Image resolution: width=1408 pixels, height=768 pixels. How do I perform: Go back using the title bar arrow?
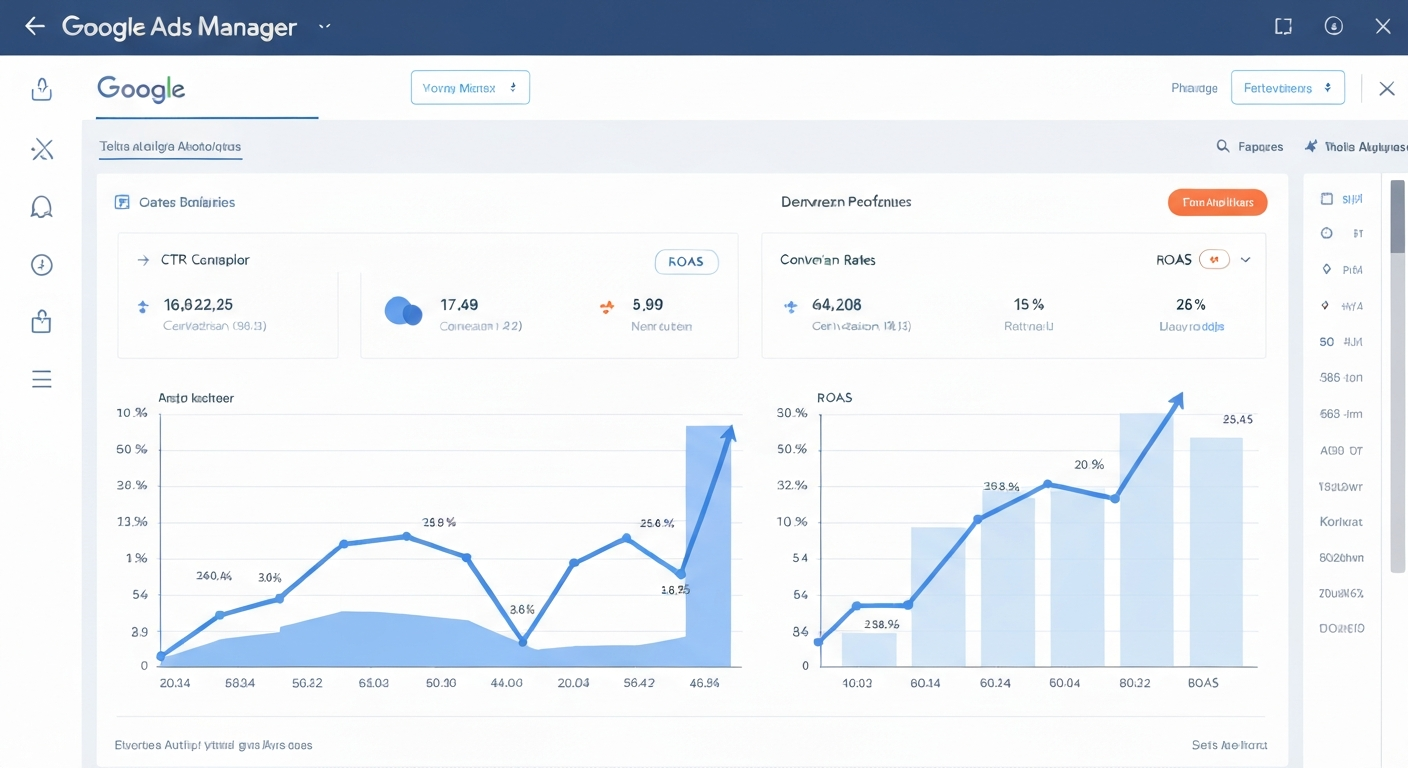[x=35, y=27]
